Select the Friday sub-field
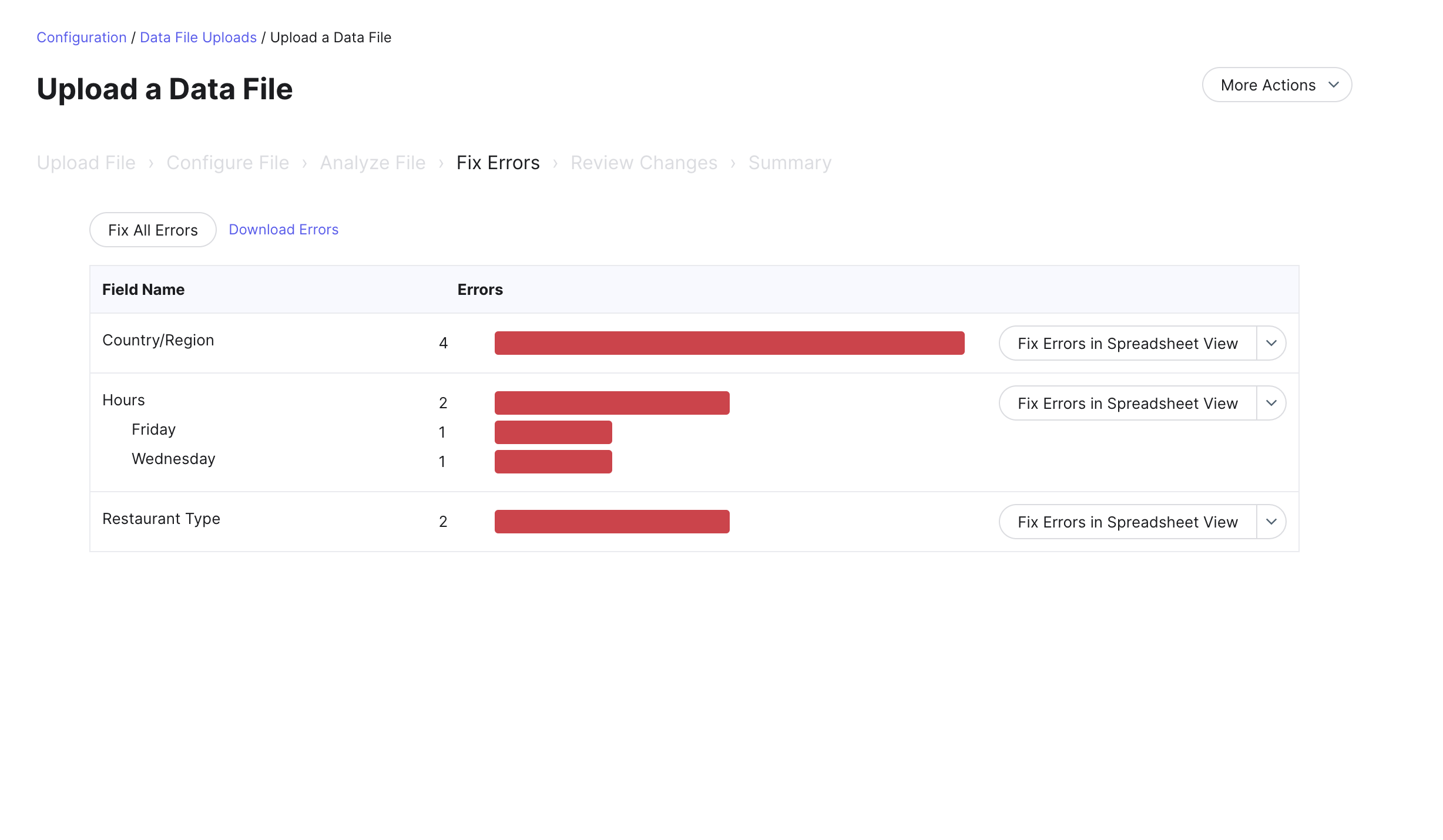1443x840 pixels. pos(153,429)
